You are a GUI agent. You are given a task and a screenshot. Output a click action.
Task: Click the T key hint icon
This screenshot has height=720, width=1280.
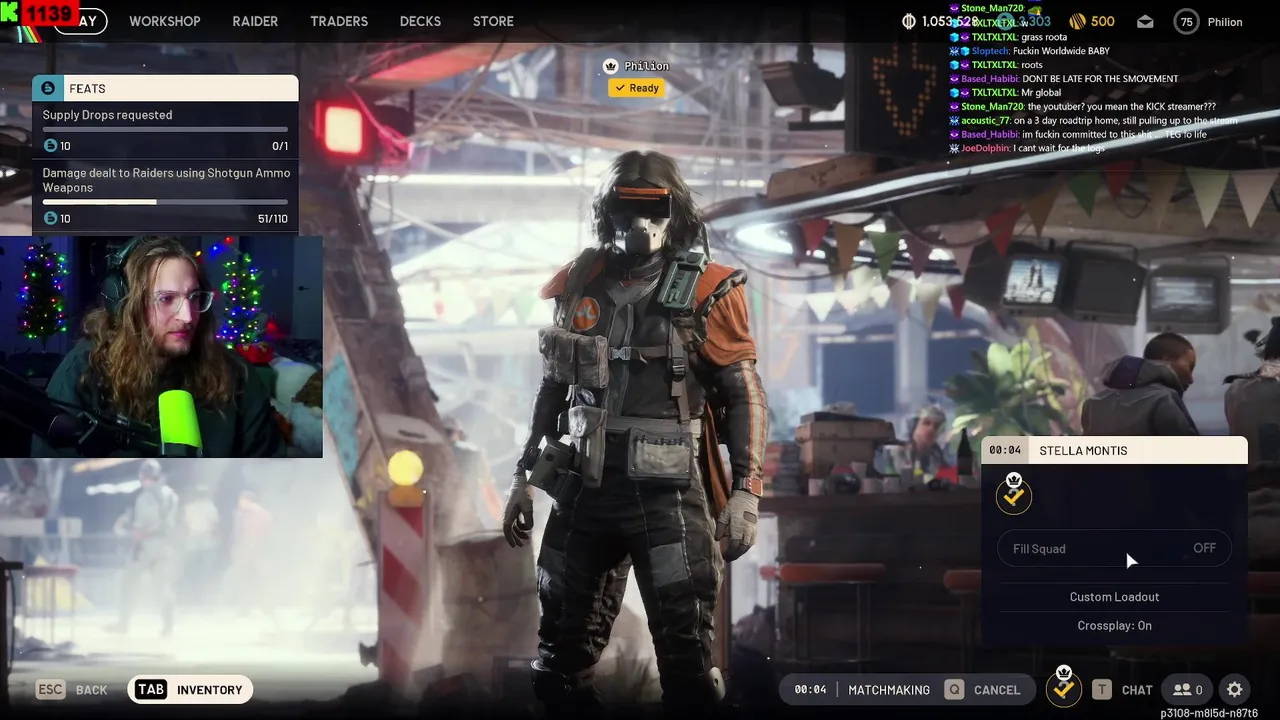click(1101, 690)
